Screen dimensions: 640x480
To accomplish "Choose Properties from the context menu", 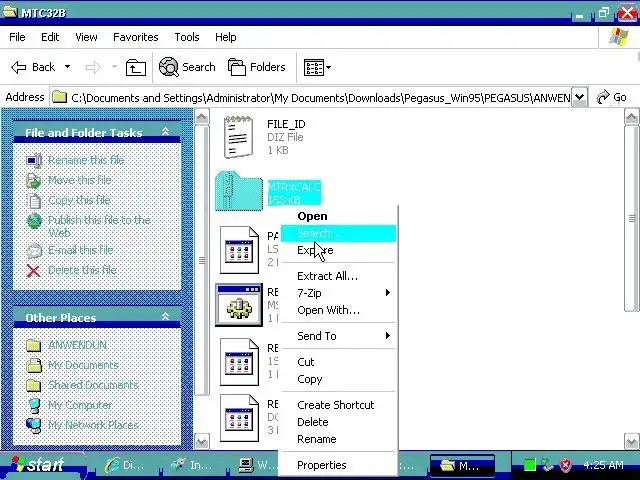I will [338, 465].
